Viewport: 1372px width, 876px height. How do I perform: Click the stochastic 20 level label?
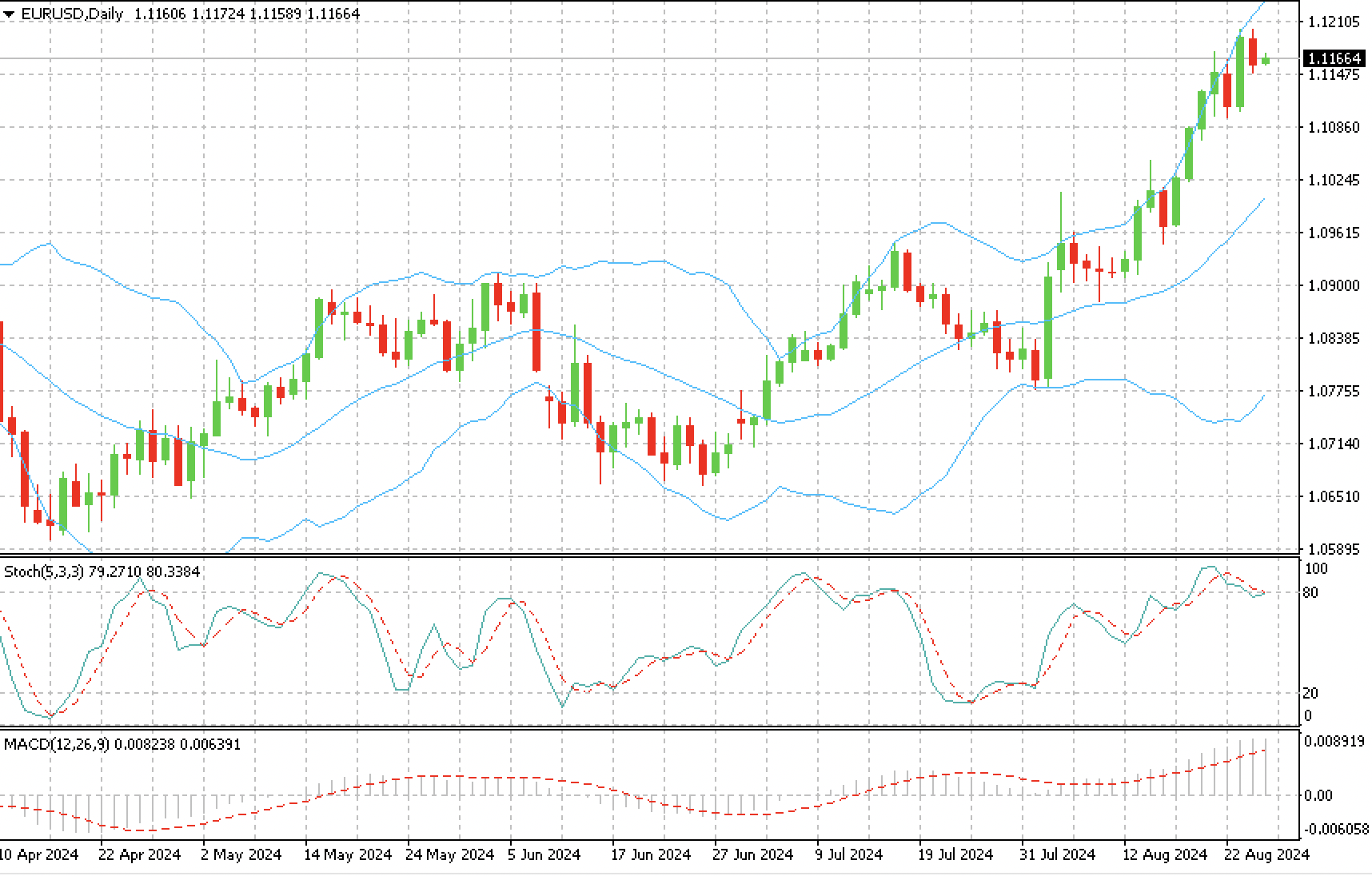(x=1311, y=693)
